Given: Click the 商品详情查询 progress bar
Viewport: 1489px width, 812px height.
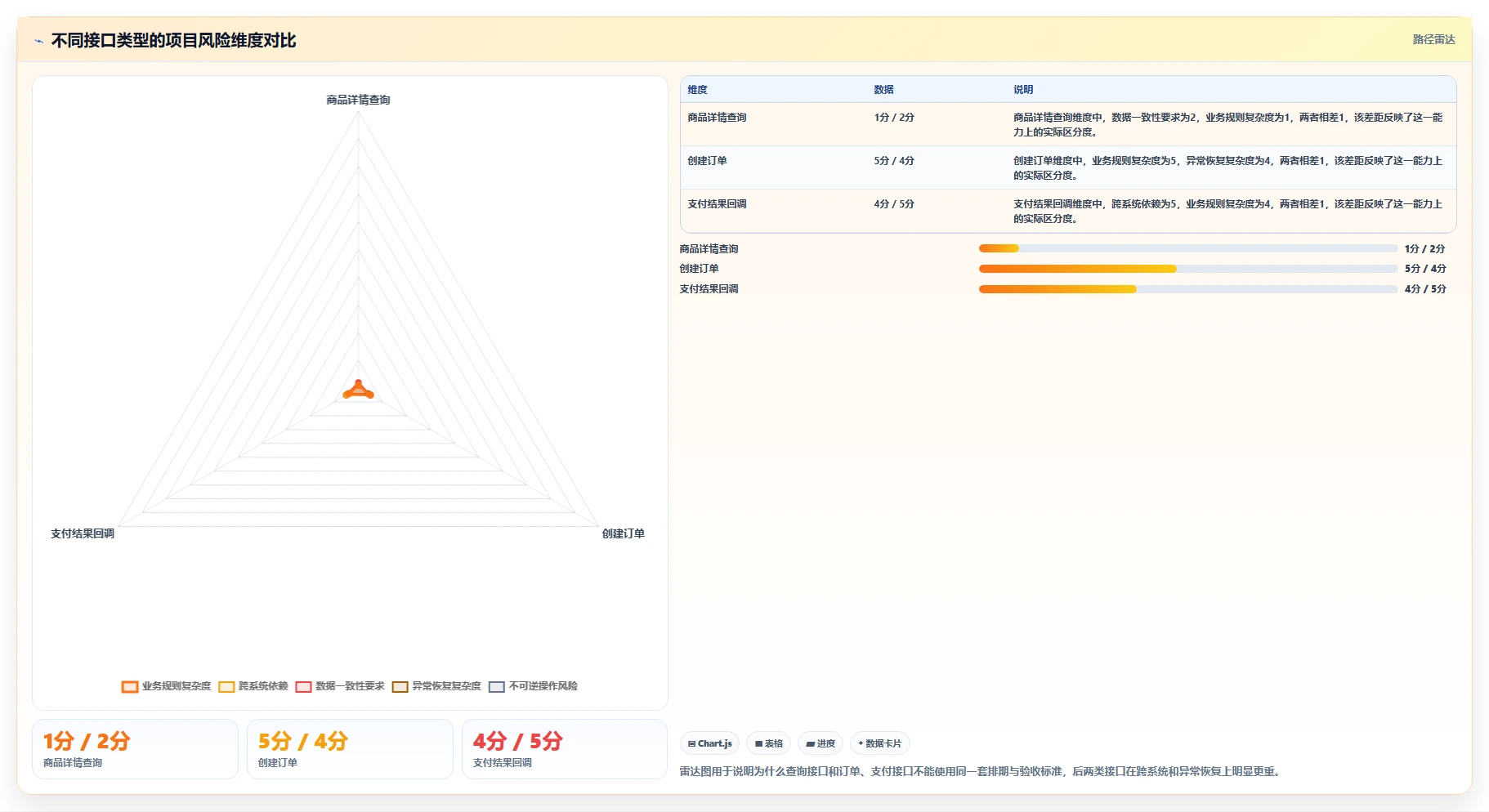Looking at the screenshot, I should click(1188, 248).
